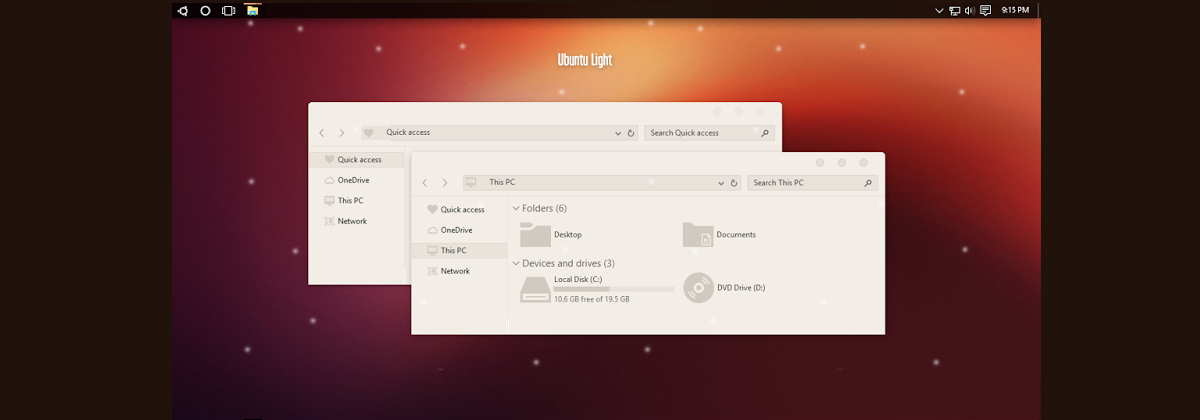
Task: Open address history dropdown in This PC window
Action: pyautogui.click(x=721, y=183)
